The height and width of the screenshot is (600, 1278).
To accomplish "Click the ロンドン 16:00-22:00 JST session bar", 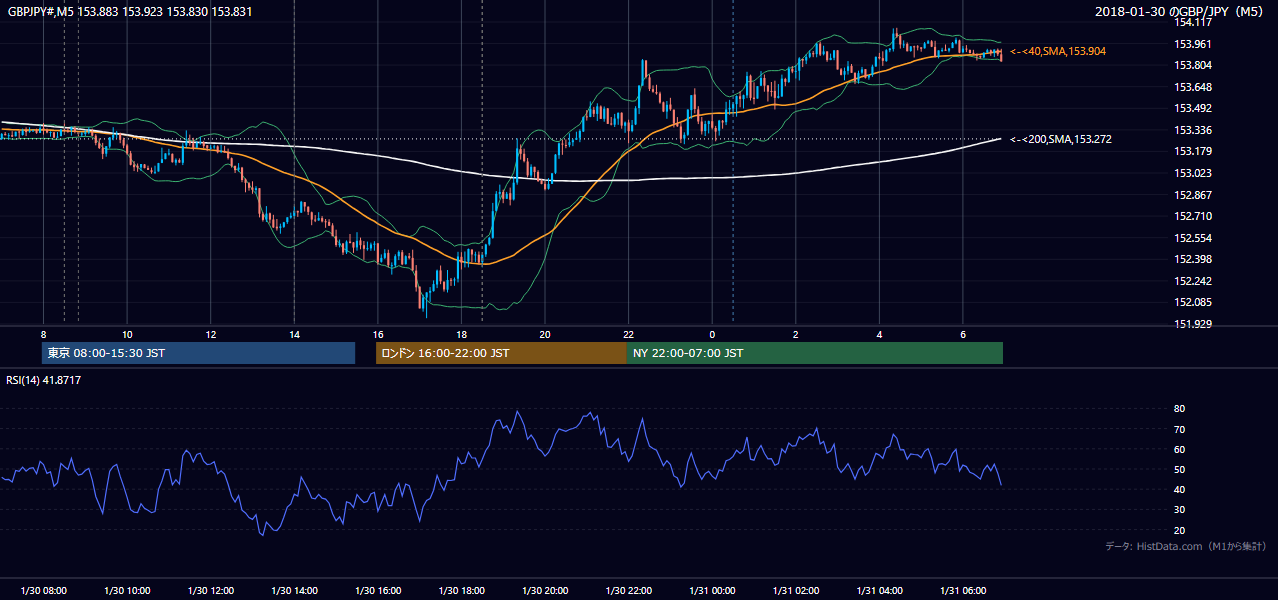I will [x=501, y=353].
